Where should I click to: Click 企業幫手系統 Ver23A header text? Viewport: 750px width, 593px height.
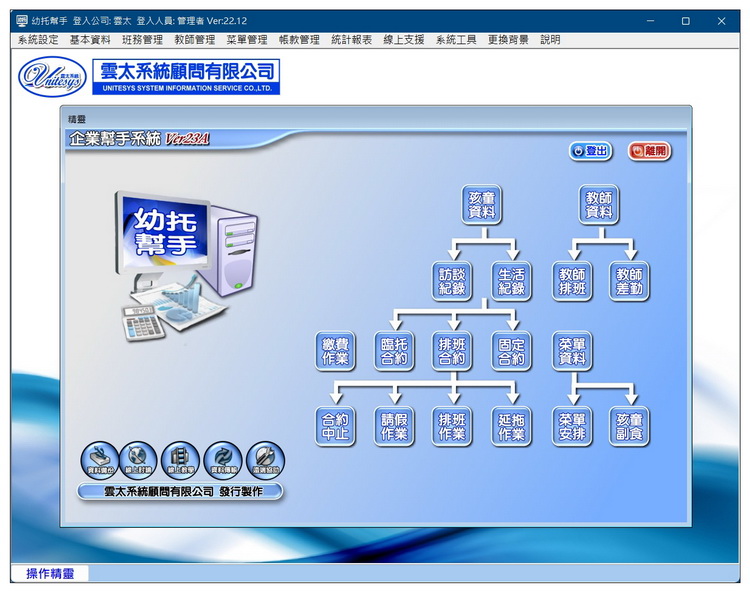[x=139, y=139]
